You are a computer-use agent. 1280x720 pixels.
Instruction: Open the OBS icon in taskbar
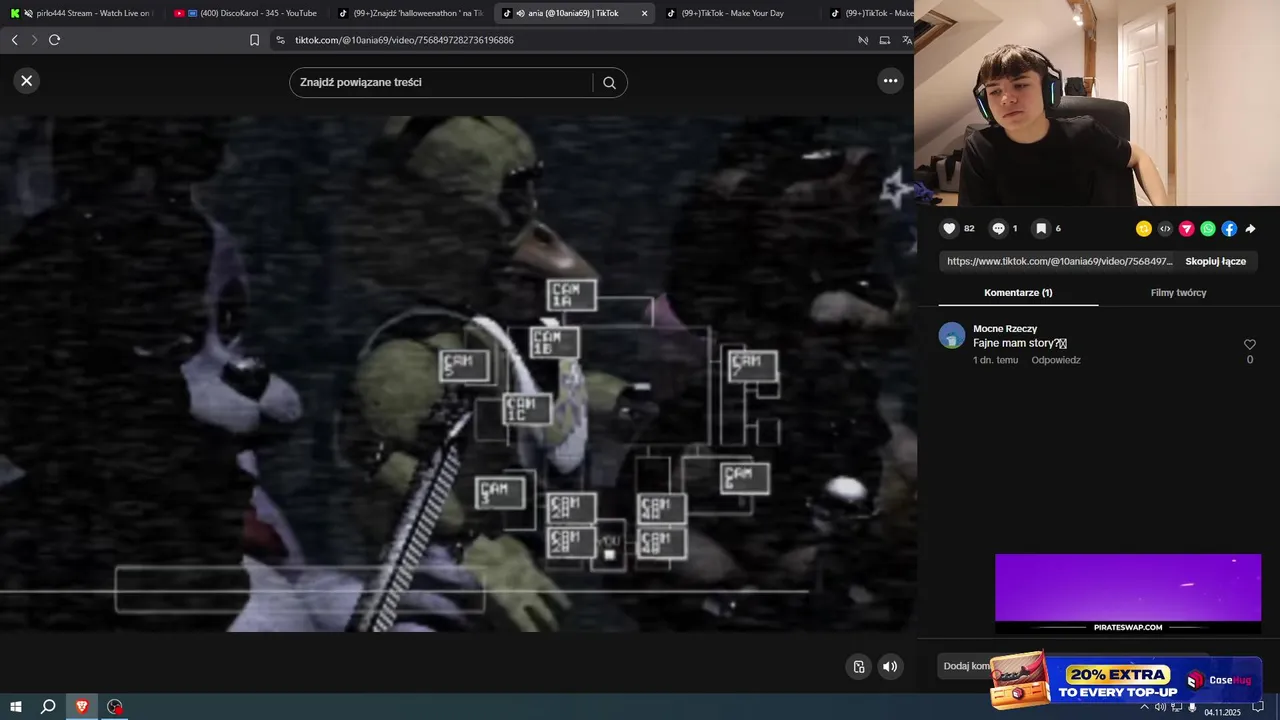pyautogui.click(x=115, y=707)
